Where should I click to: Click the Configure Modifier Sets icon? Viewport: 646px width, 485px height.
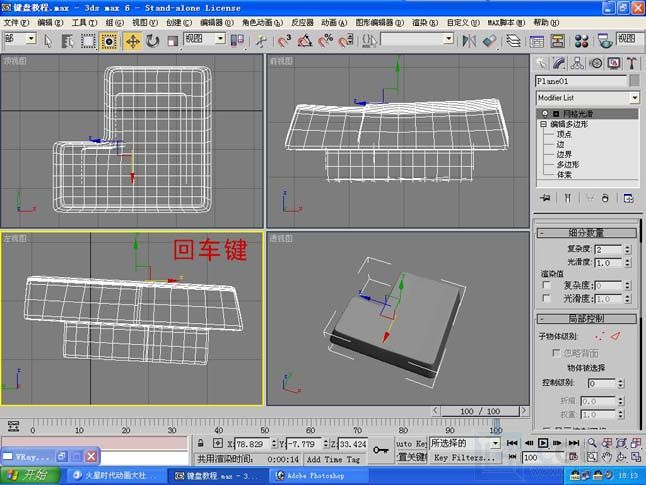click(628, 198)
